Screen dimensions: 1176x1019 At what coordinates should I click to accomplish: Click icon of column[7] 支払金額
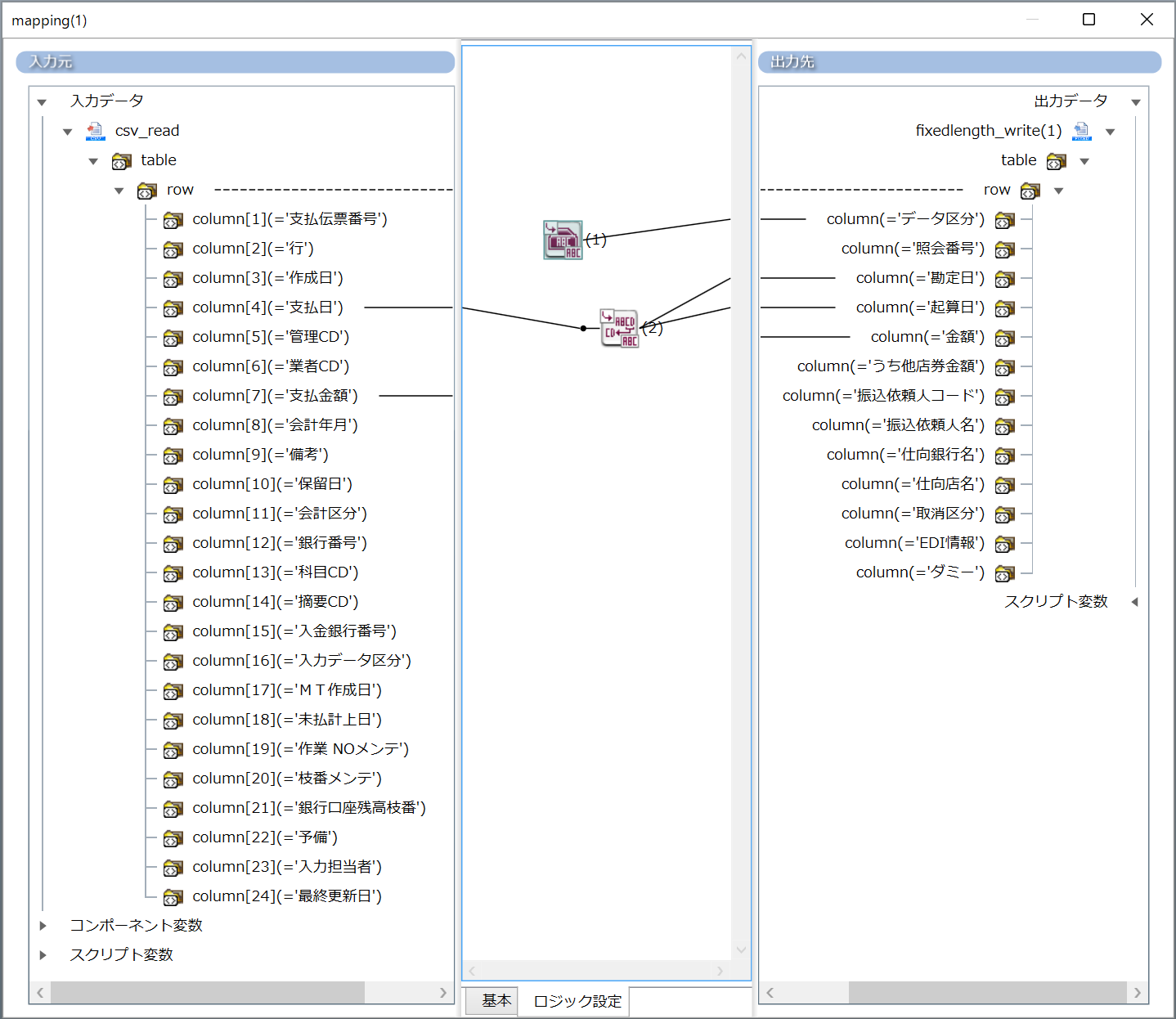(173, 397)
